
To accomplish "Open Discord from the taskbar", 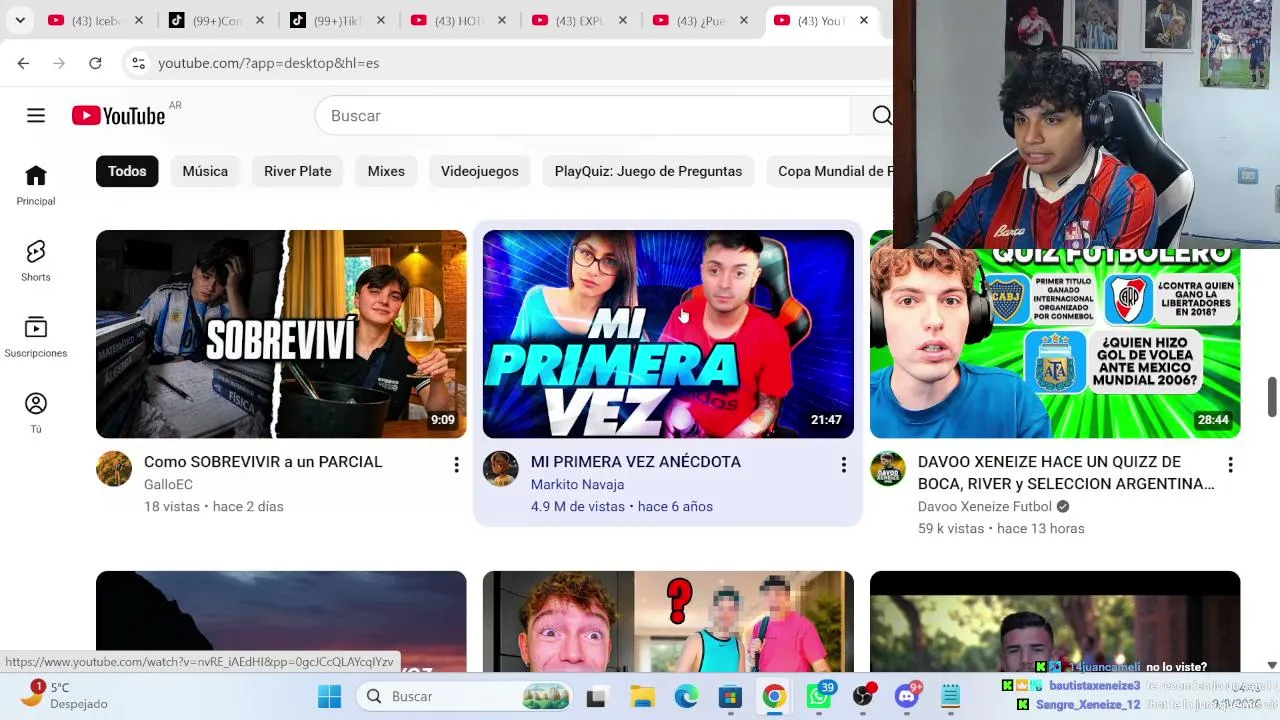I will 907,696.
